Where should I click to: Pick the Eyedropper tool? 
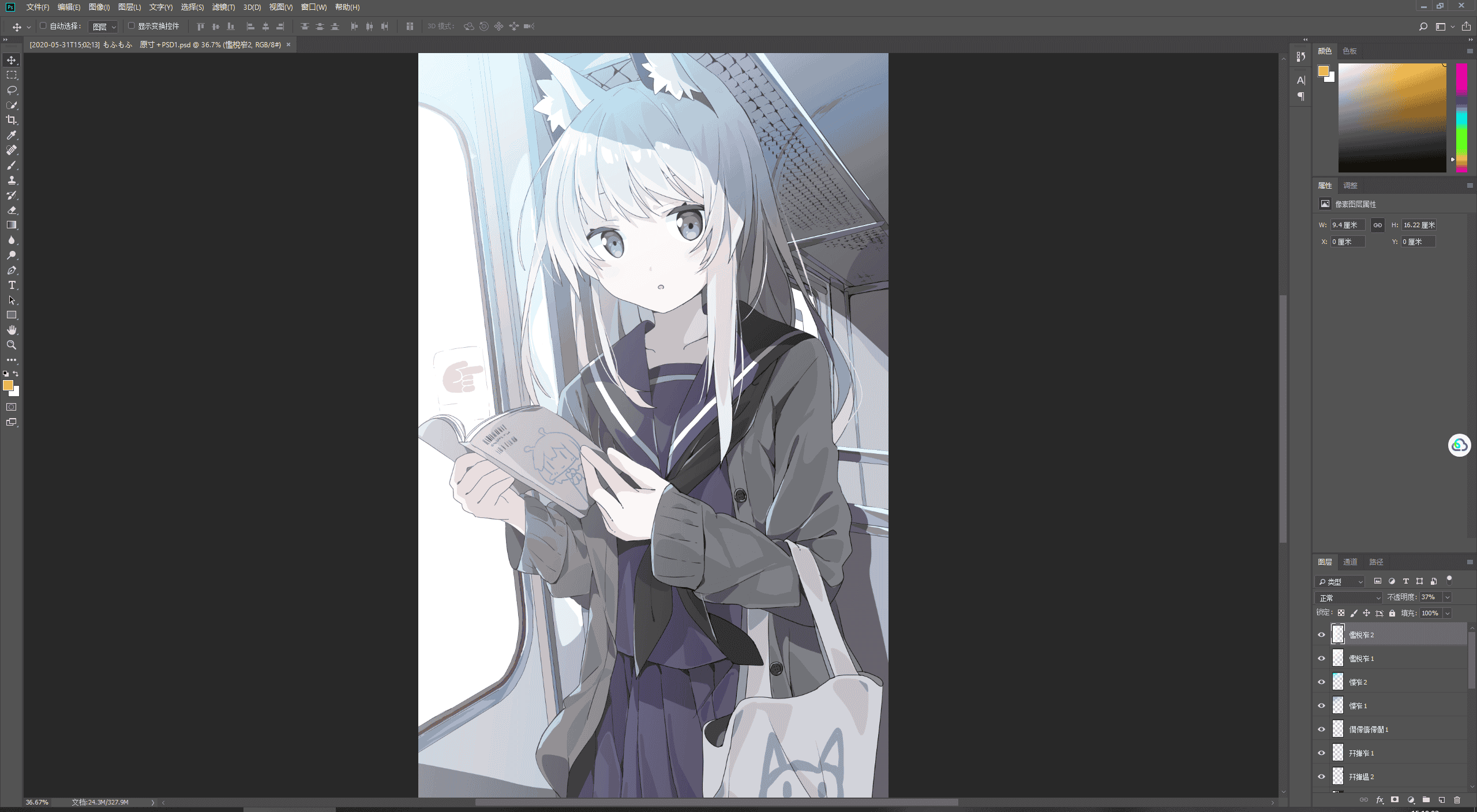12,135
